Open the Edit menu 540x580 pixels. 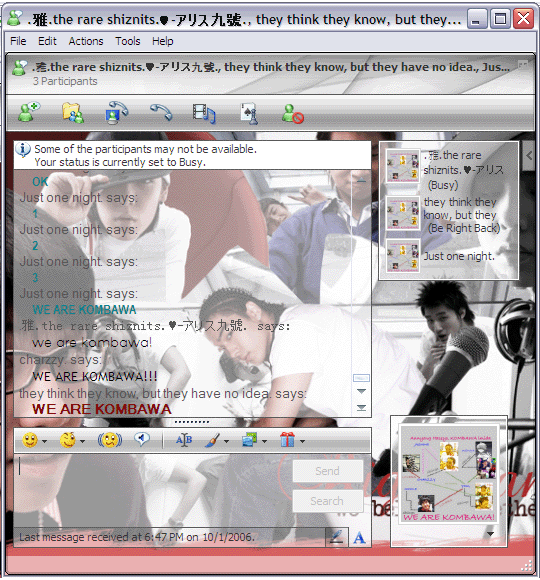coord(47,41)
